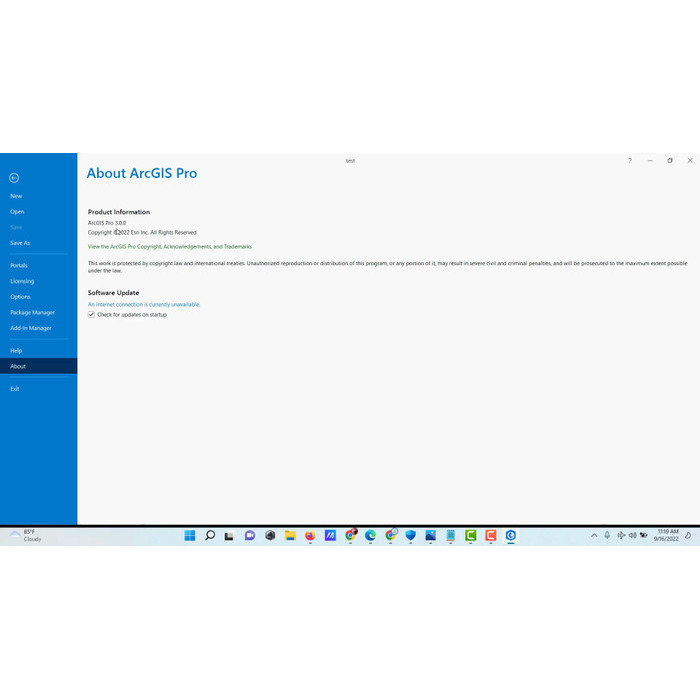The image size is (700, 700).
Task: Open the Options page
Action: [x=20, y=296]
